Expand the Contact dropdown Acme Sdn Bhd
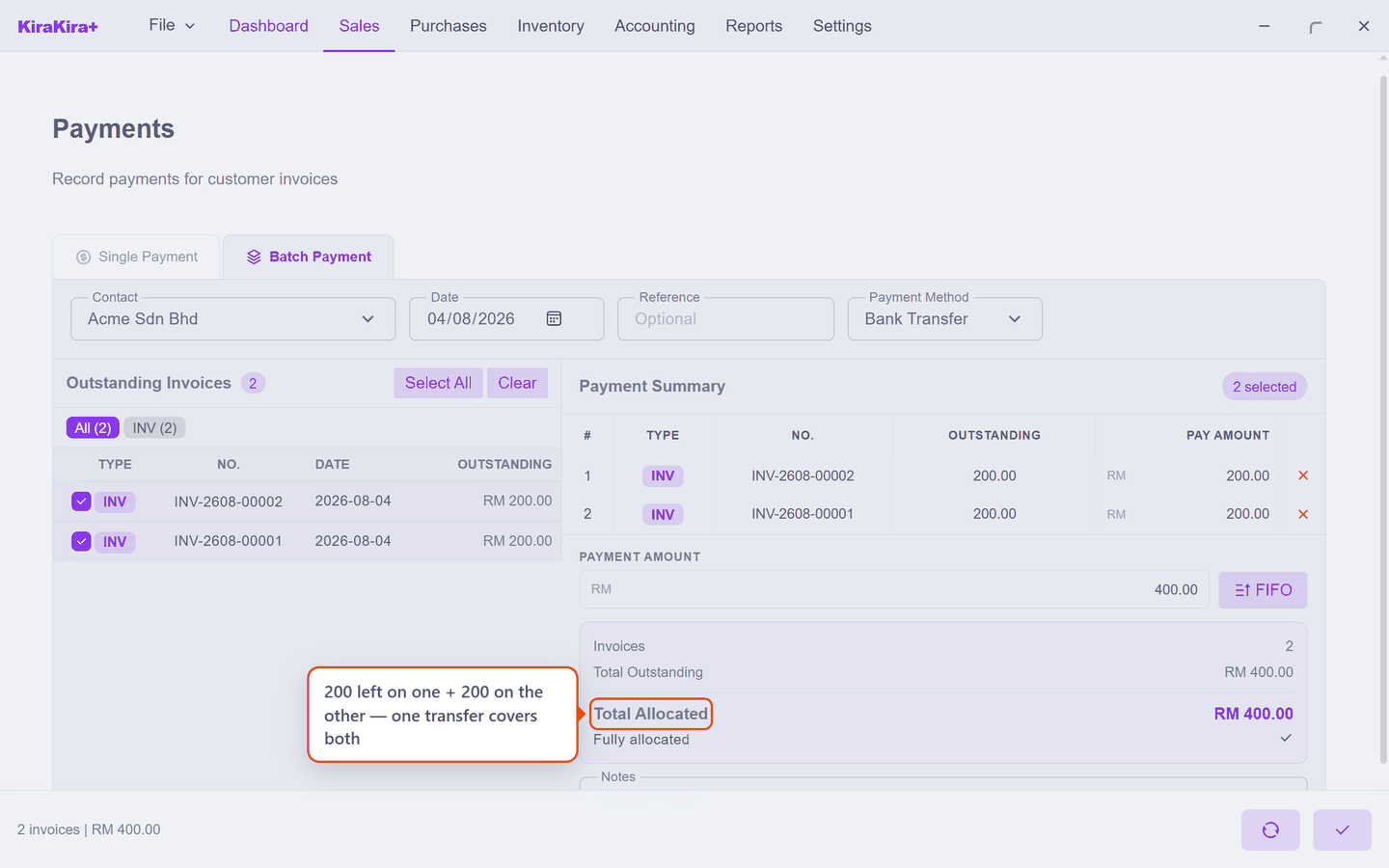Viewport: 1389px width, 868px height. (233, 319)
